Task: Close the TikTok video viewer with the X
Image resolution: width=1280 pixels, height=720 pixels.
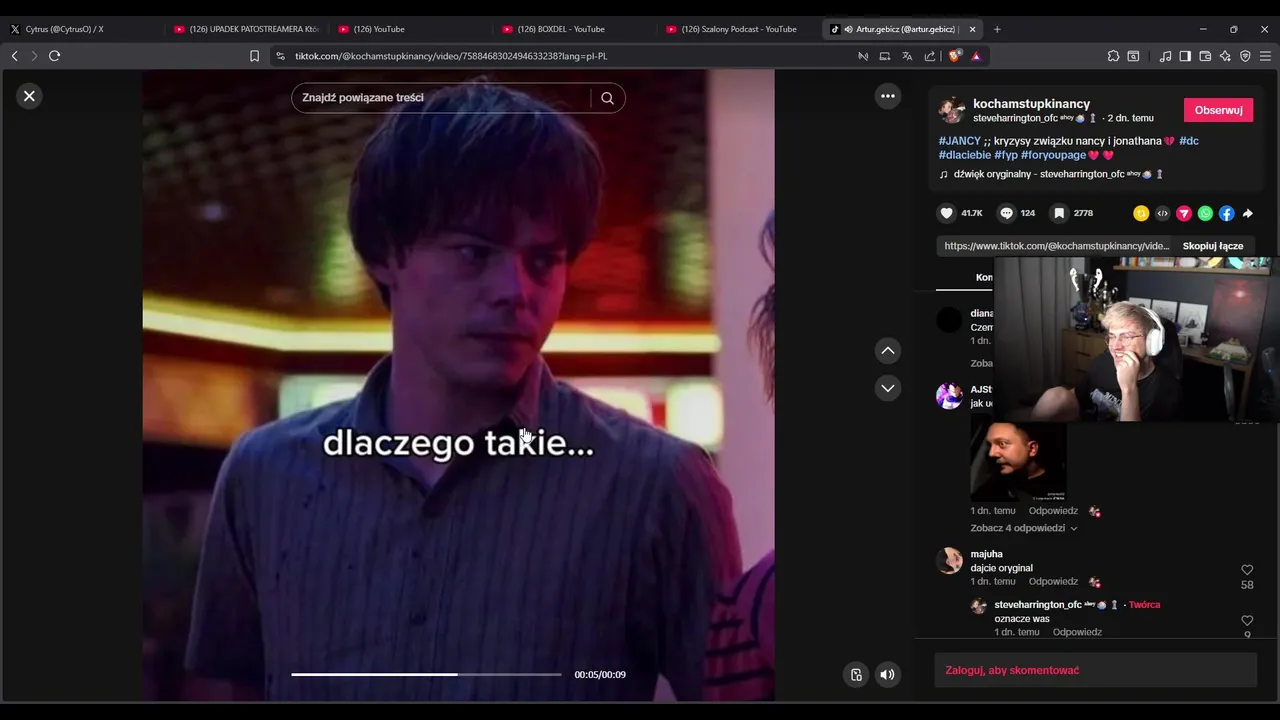Action: pos(29,96)
